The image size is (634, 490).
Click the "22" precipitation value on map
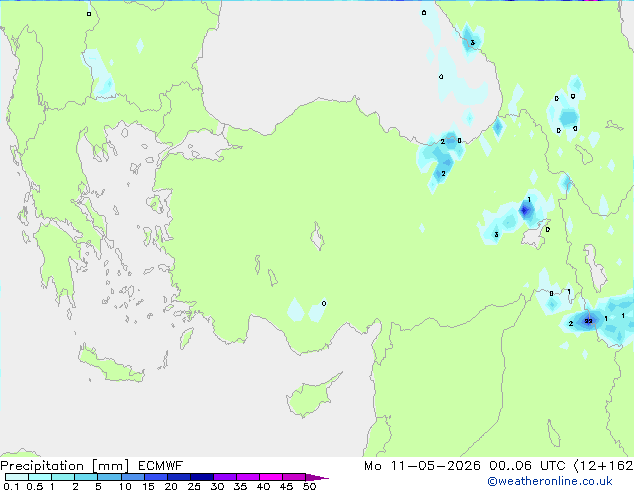click(588, 321)
